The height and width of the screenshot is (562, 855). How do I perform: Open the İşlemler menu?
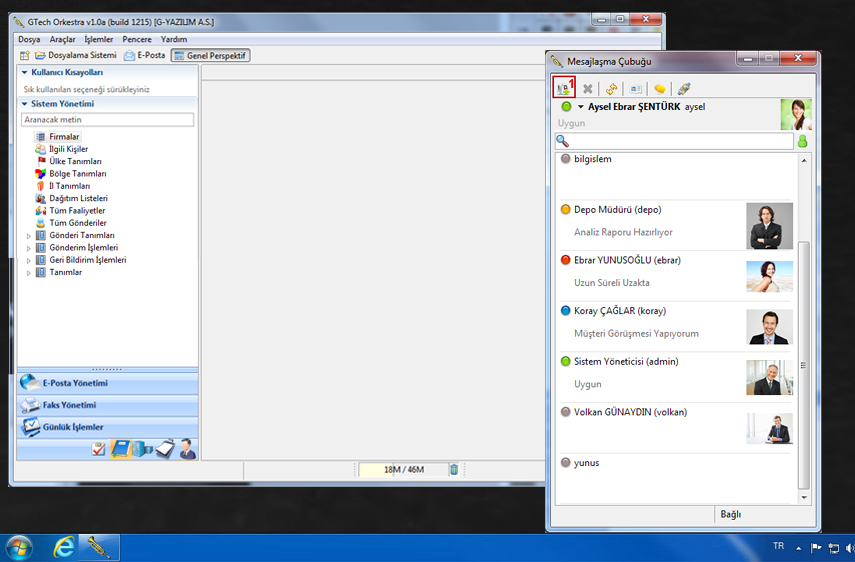[x=99, y=39]
